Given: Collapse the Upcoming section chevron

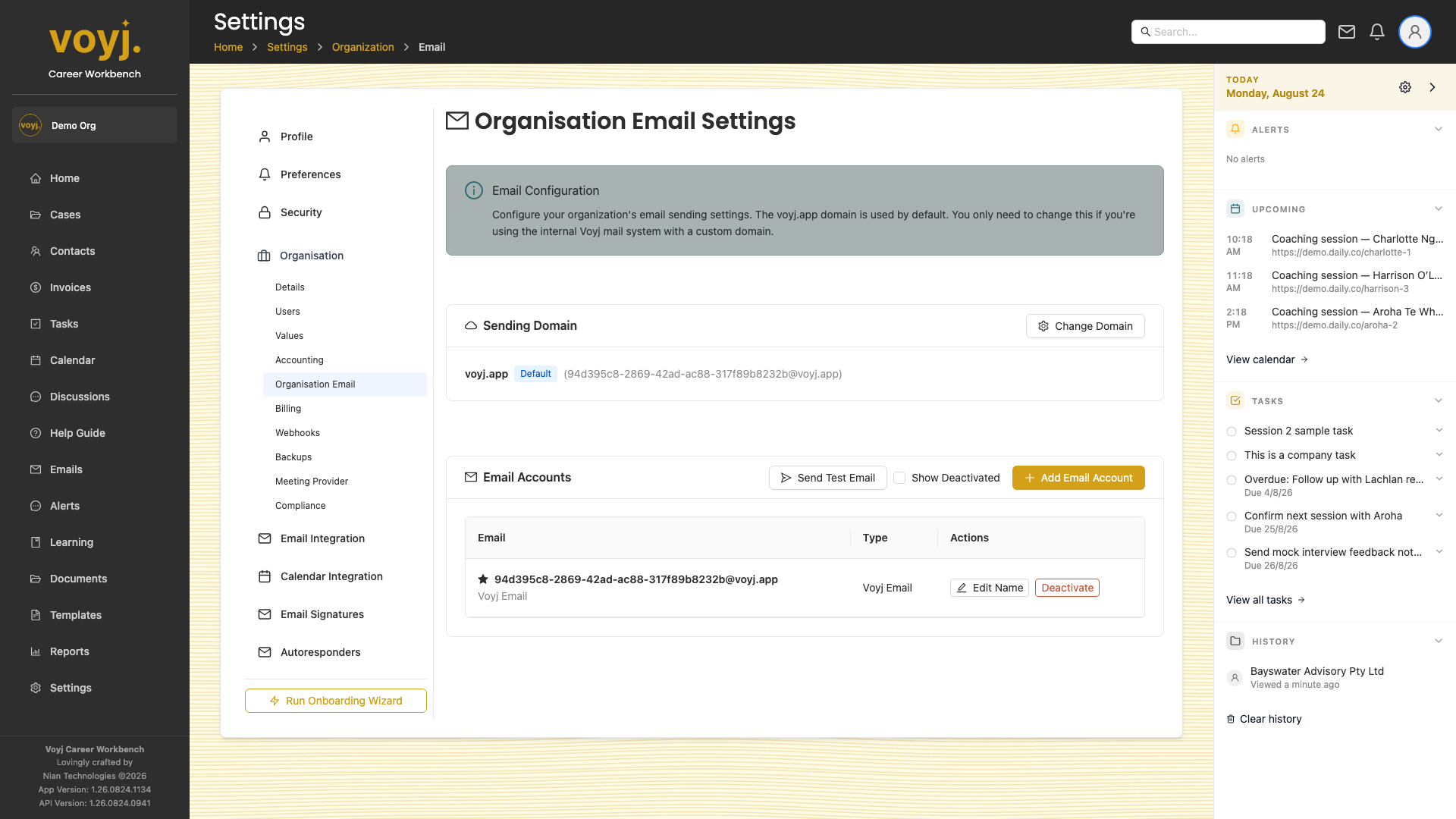Looking at the screenshot, I should (x=1439, y=209).
